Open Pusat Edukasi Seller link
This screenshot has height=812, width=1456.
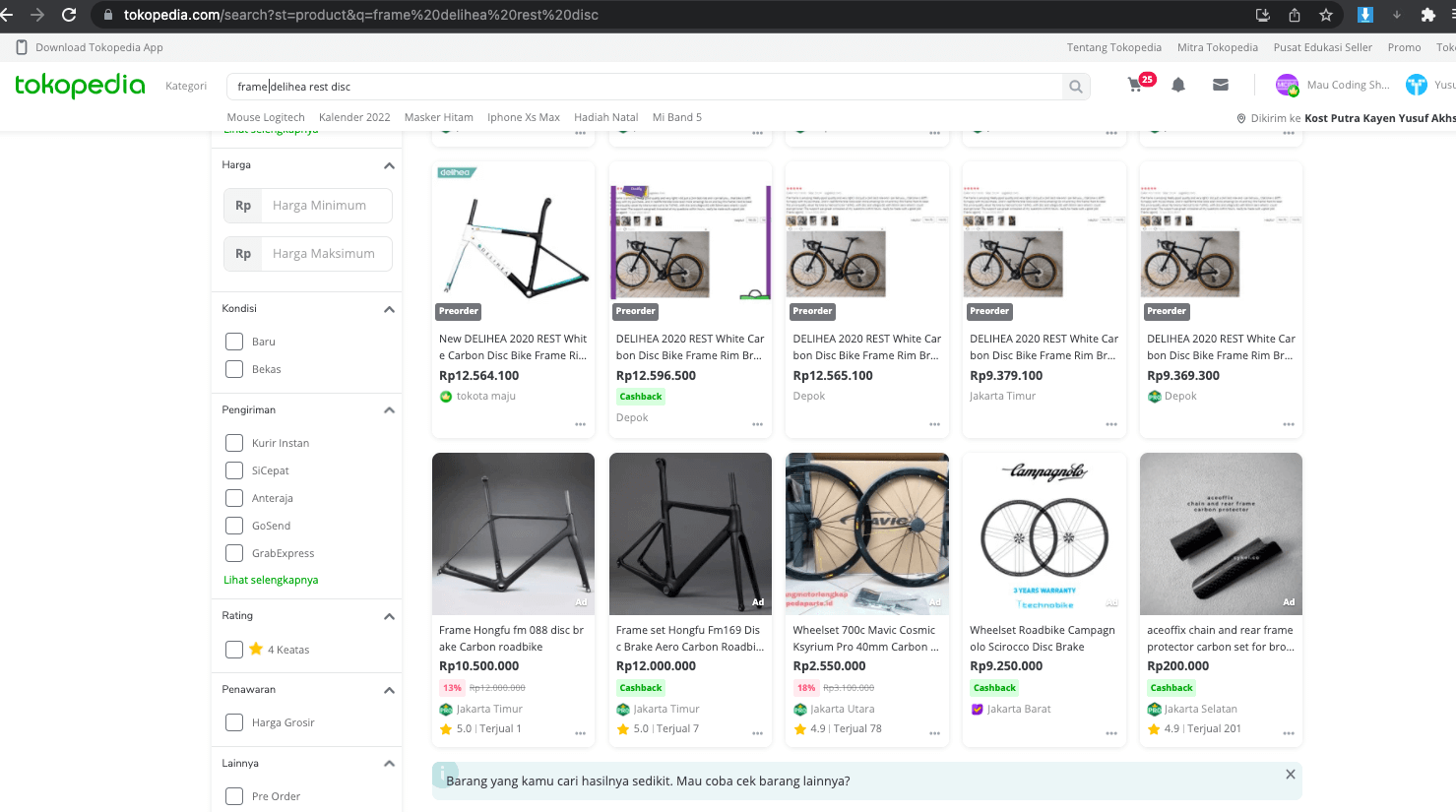coord(1322,47)
